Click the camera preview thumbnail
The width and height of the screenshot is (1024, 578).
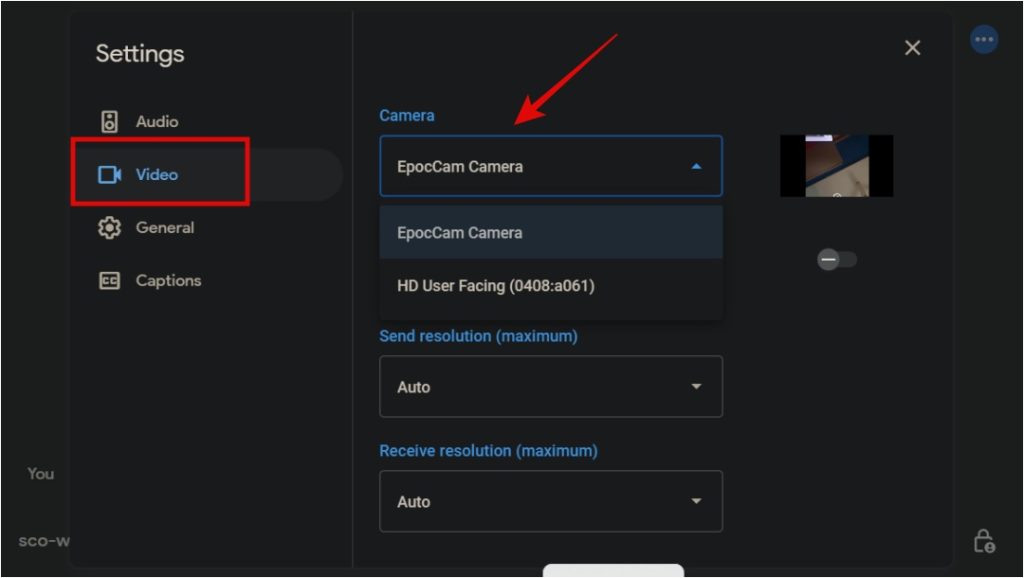tap(837, 166)
